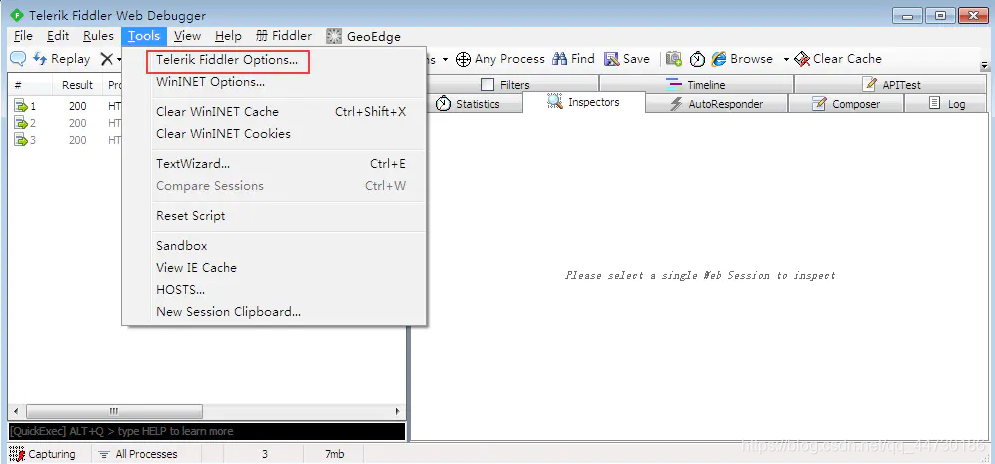Choose Clear WinINET Cookies
Screen dimensions: 995x464
274,134
